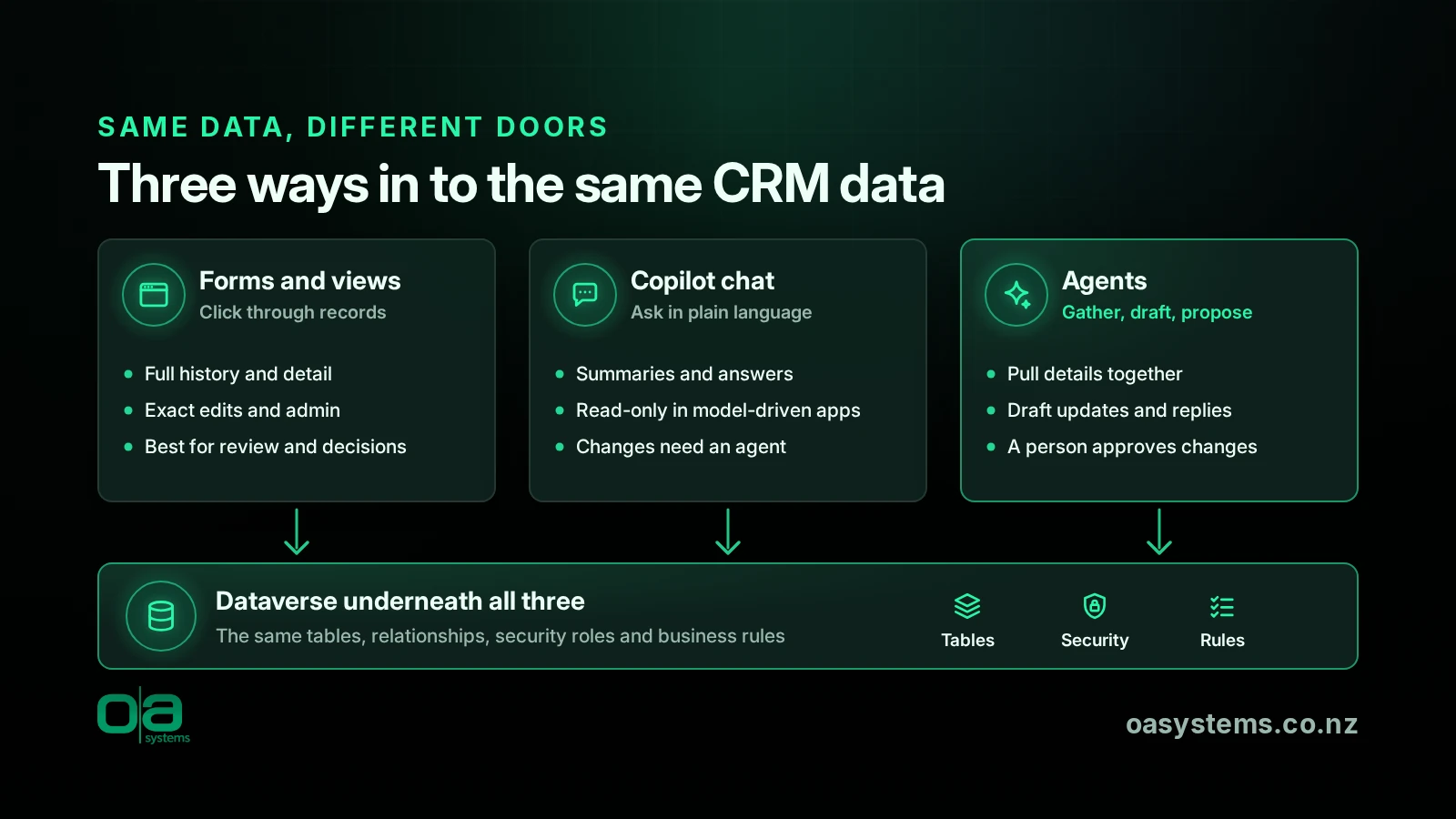Click the 'Pull details together' bullet
1456x819 pixels.
pos(1095,374)
